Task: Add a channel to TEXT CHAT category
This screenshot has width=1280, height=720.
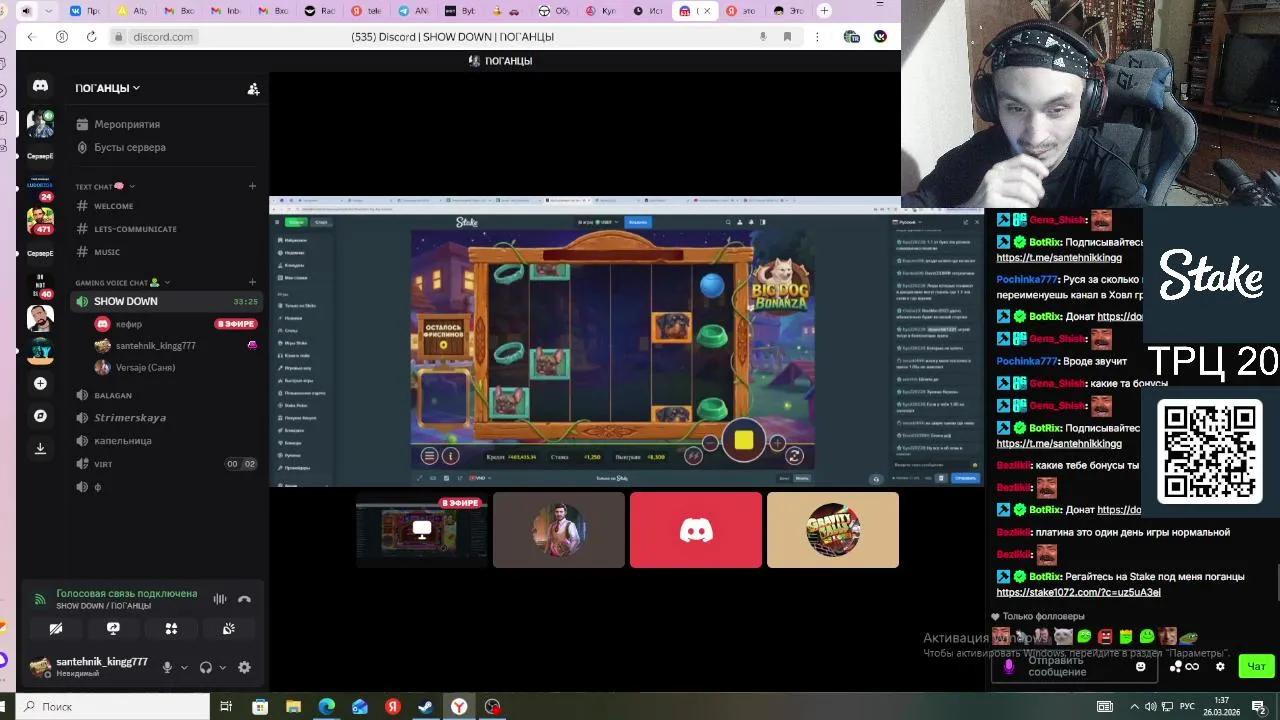Action: [x=252, y=186]
